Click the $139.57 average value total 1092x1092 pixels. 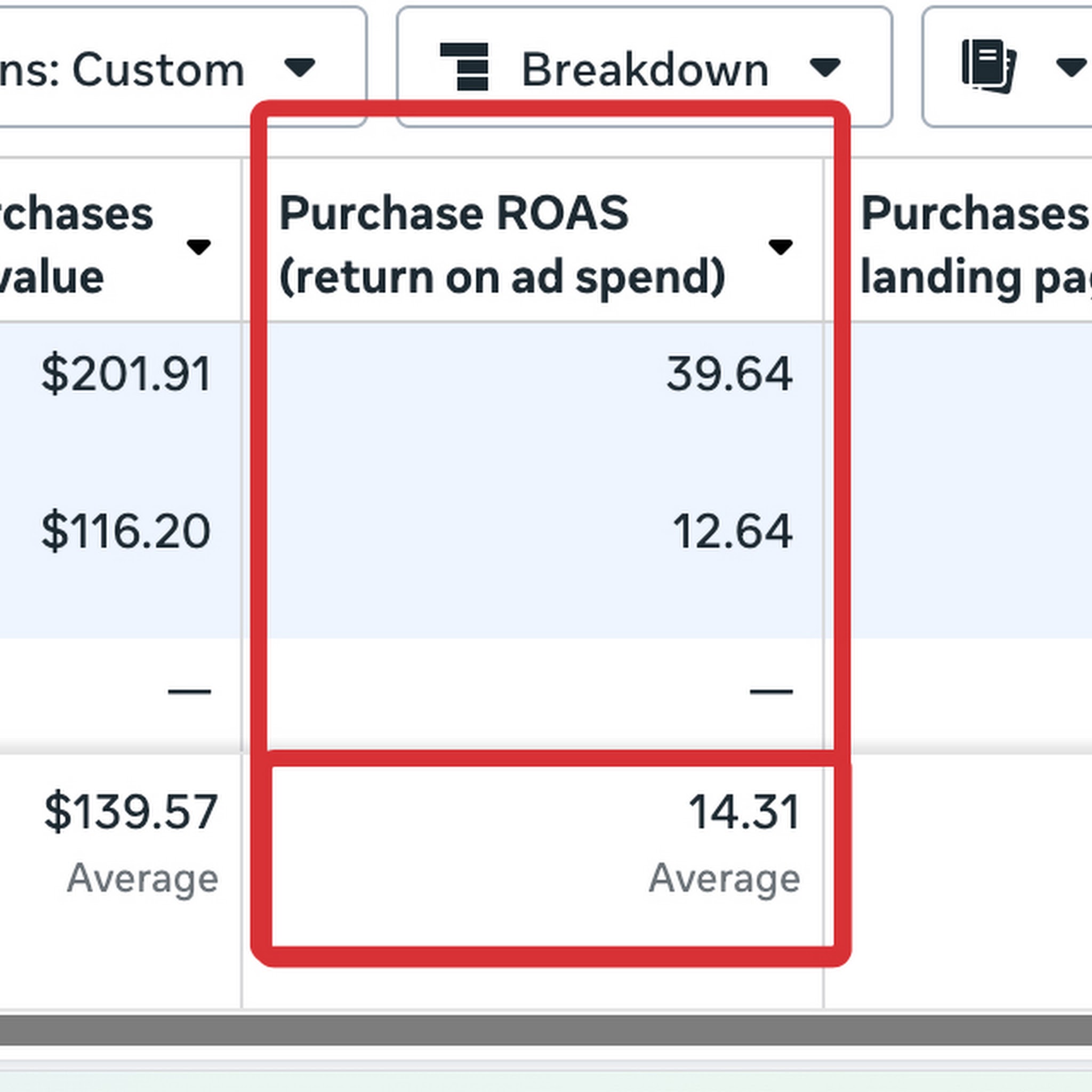[x=131, y=812]
